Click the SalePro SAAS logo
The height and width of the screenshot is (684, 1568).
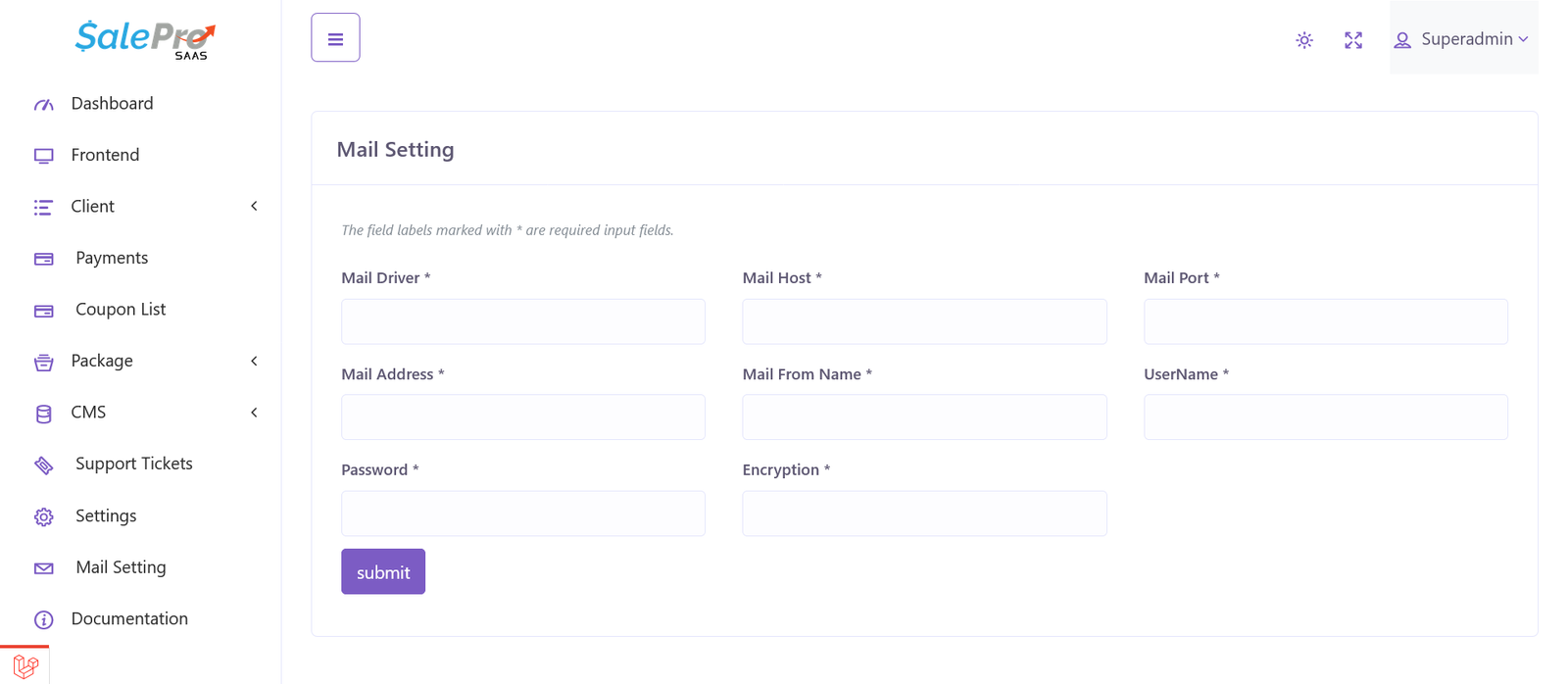point(145,39)
